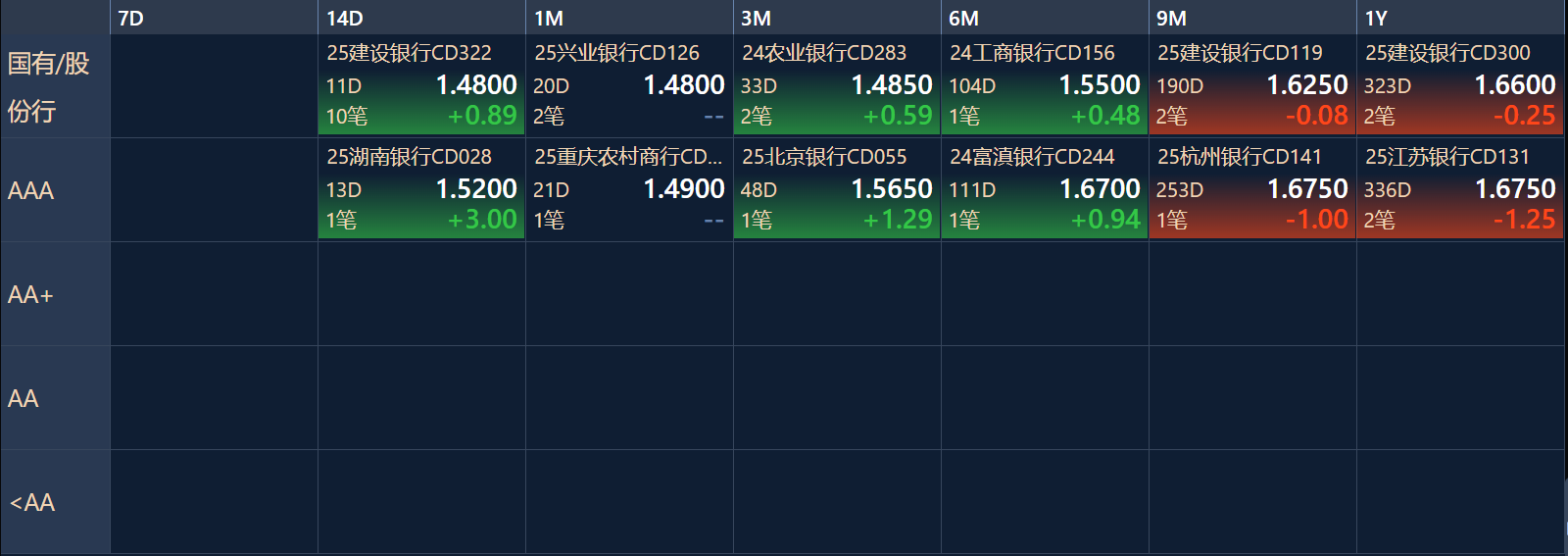Click the +1.29 change value
The height and width of the screenshot is (556, 1568).
click(x=898, y=220)
